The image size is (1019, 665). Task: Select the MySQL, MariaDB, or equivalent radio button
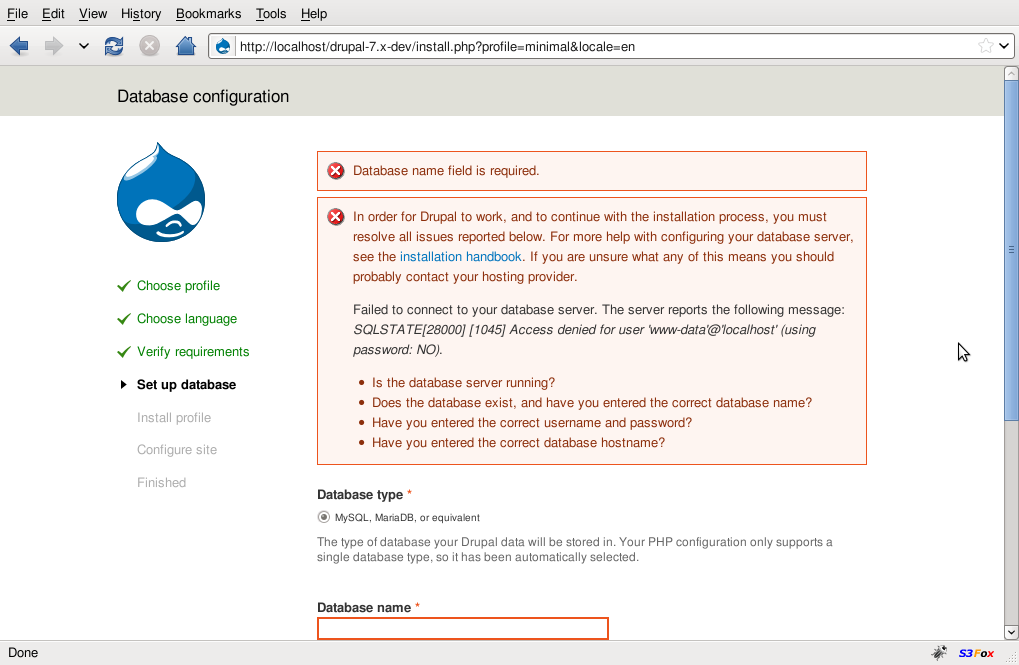[324, 517]
